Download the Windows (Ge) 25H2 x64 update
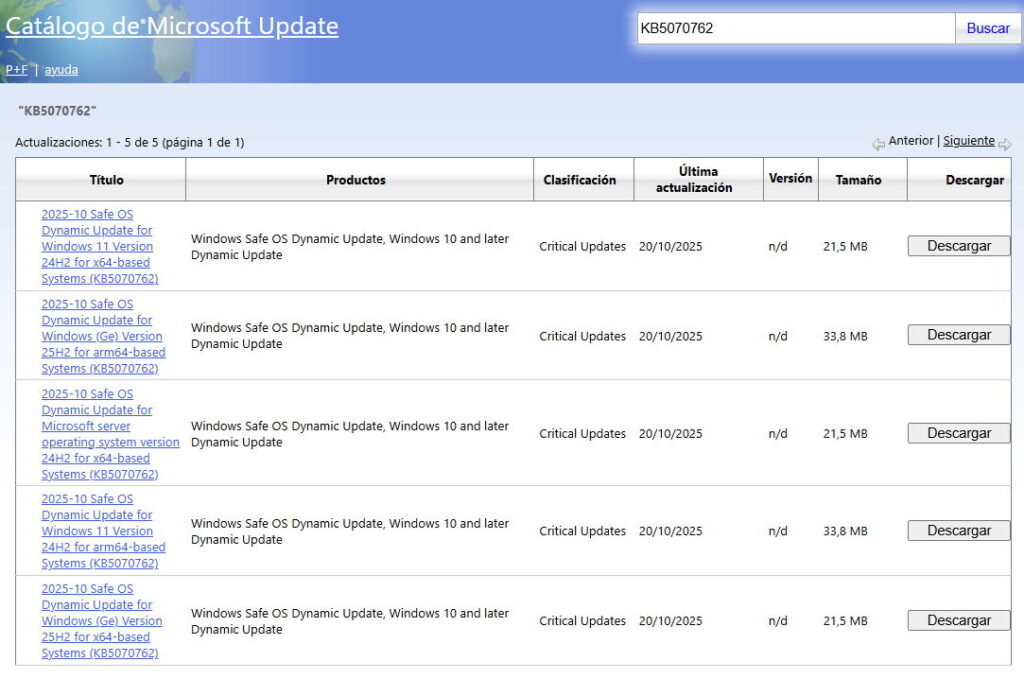This screenshot has height=679, width=1024. [958, 620]
